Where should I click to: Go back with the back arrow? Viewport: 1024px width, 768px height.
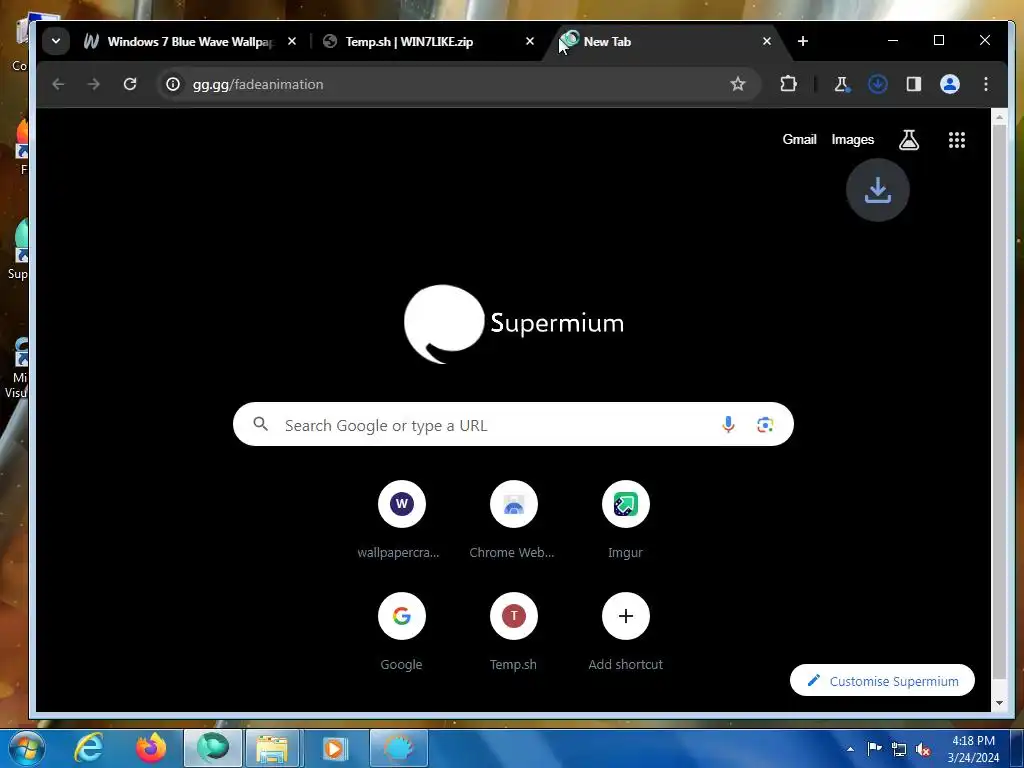(58, 84)
